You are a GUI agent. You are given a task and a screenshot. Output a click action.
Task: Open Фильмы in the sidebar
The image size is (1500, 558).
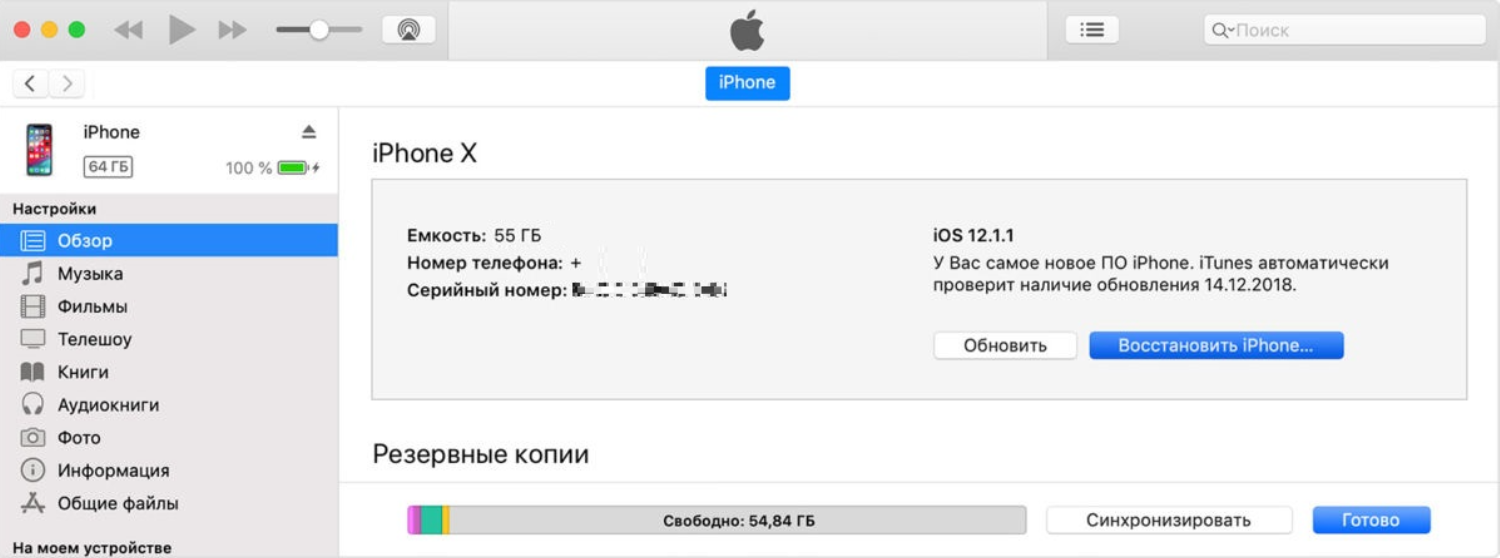(x=92, y=306)
